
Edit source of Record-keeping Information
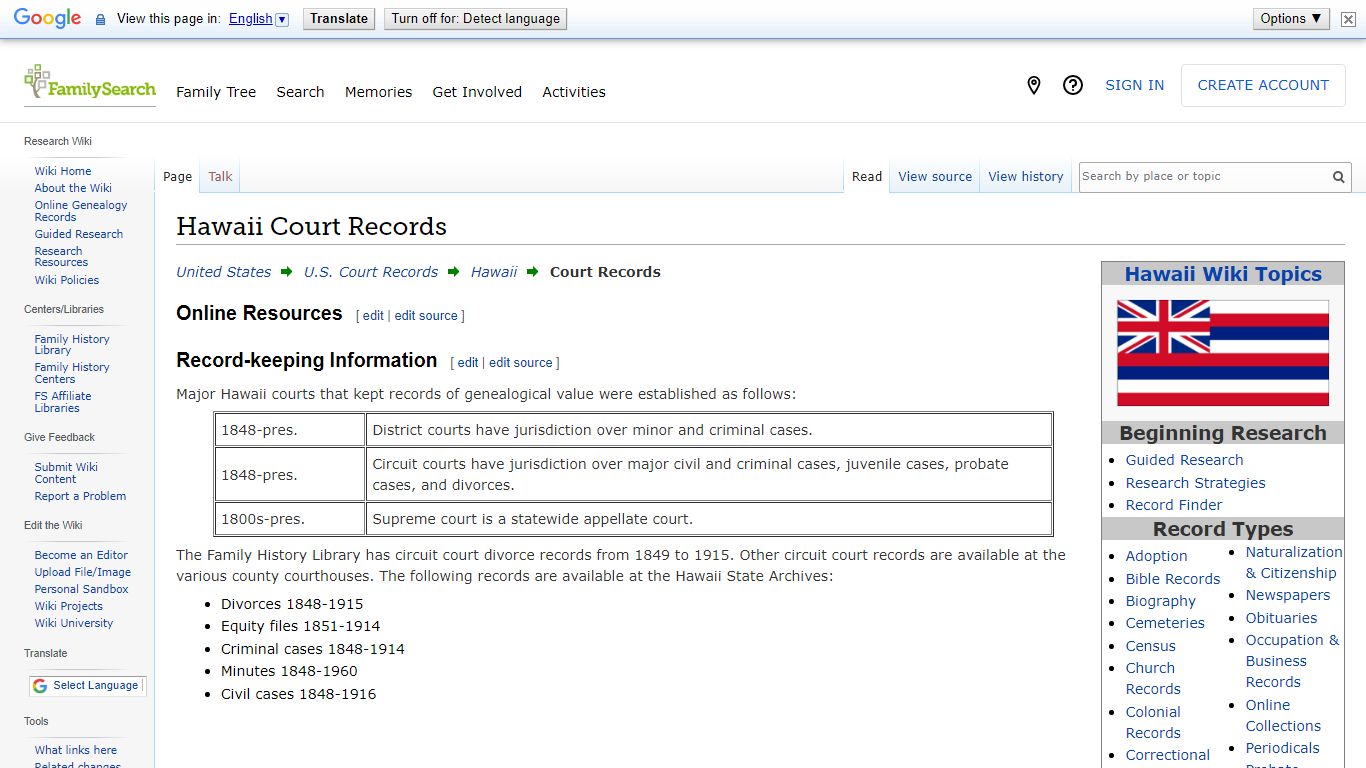(521, 363)
